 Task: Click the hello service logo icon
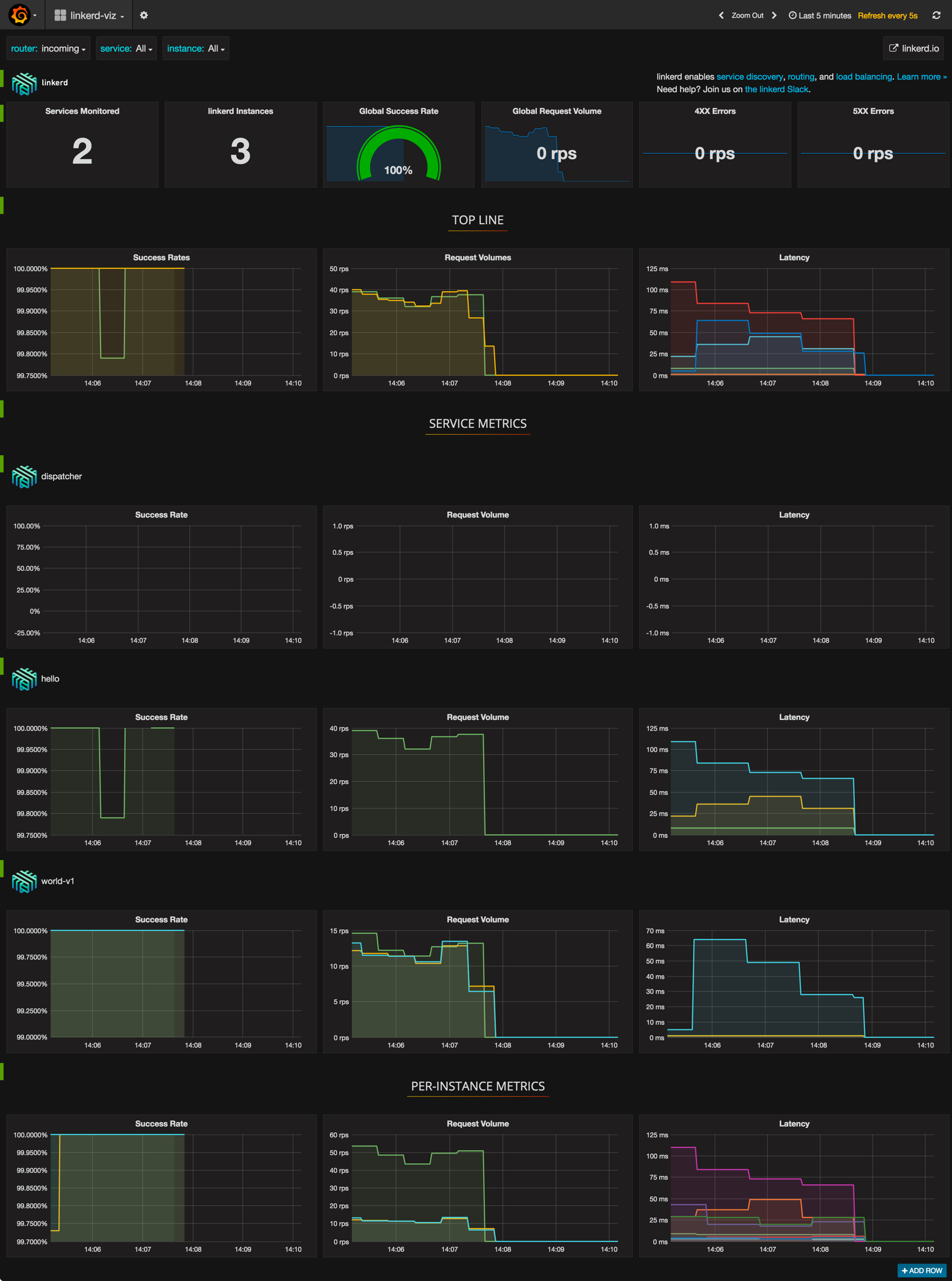coord(24,679)
